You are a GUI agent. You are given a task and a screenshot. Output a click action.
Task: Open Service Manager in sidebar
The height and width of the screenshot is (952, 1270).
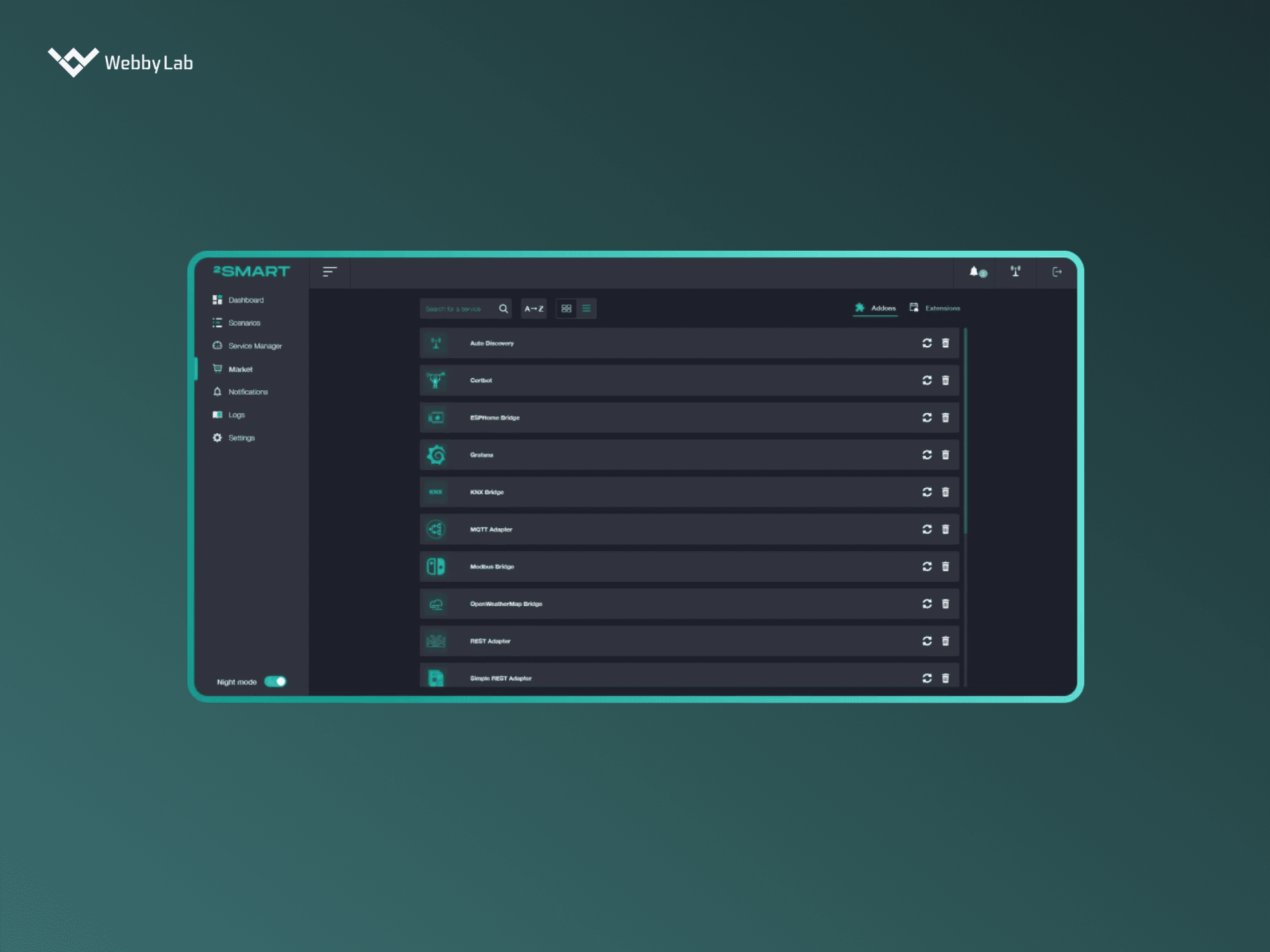[255, 346]
